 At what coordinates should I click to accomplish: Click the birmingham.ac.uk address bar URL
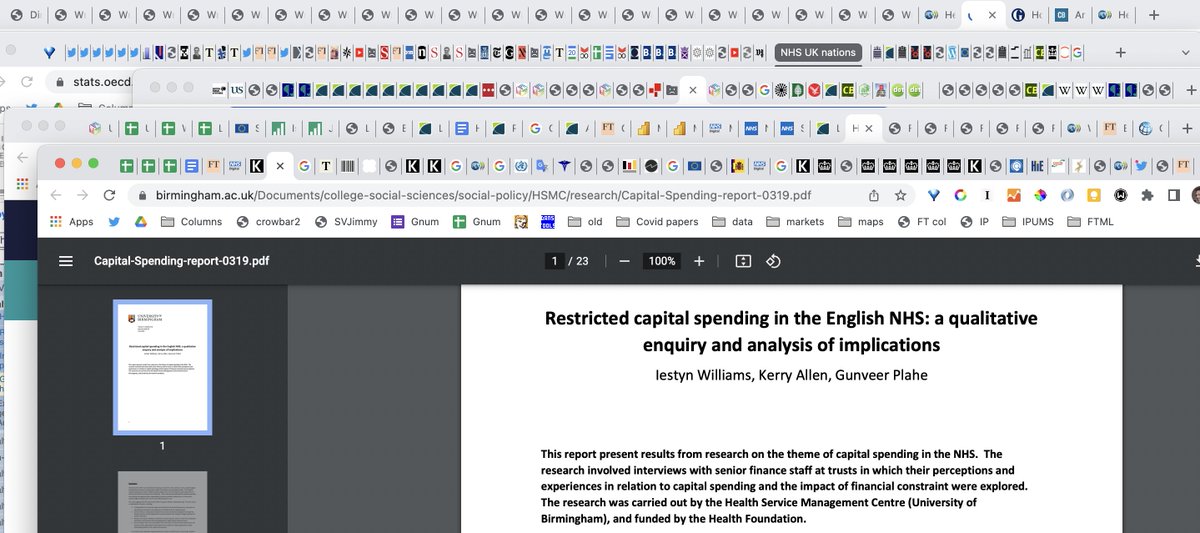point(481,196)
